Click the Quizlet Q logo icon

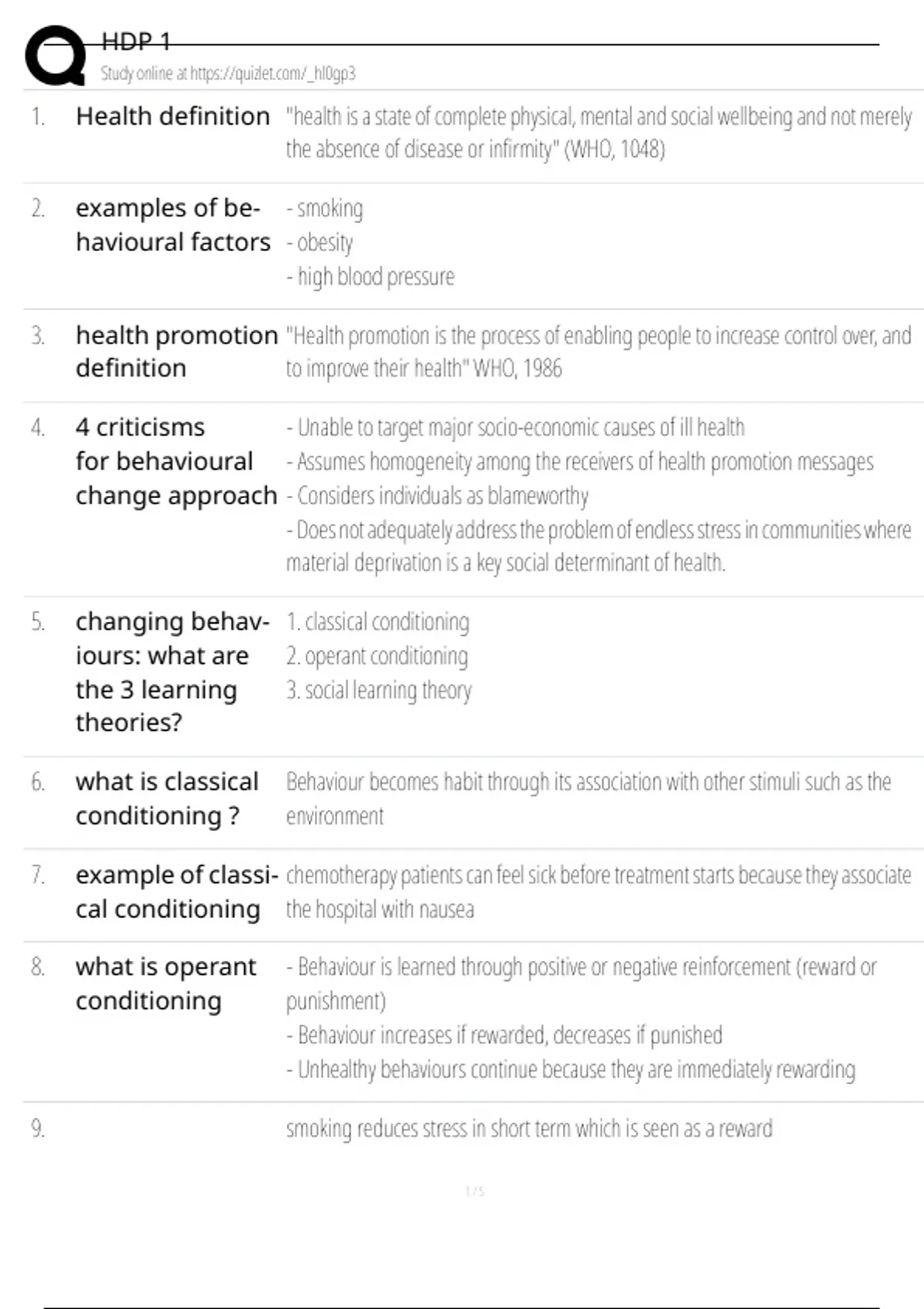pyautogui.click(x=55, y=55)
